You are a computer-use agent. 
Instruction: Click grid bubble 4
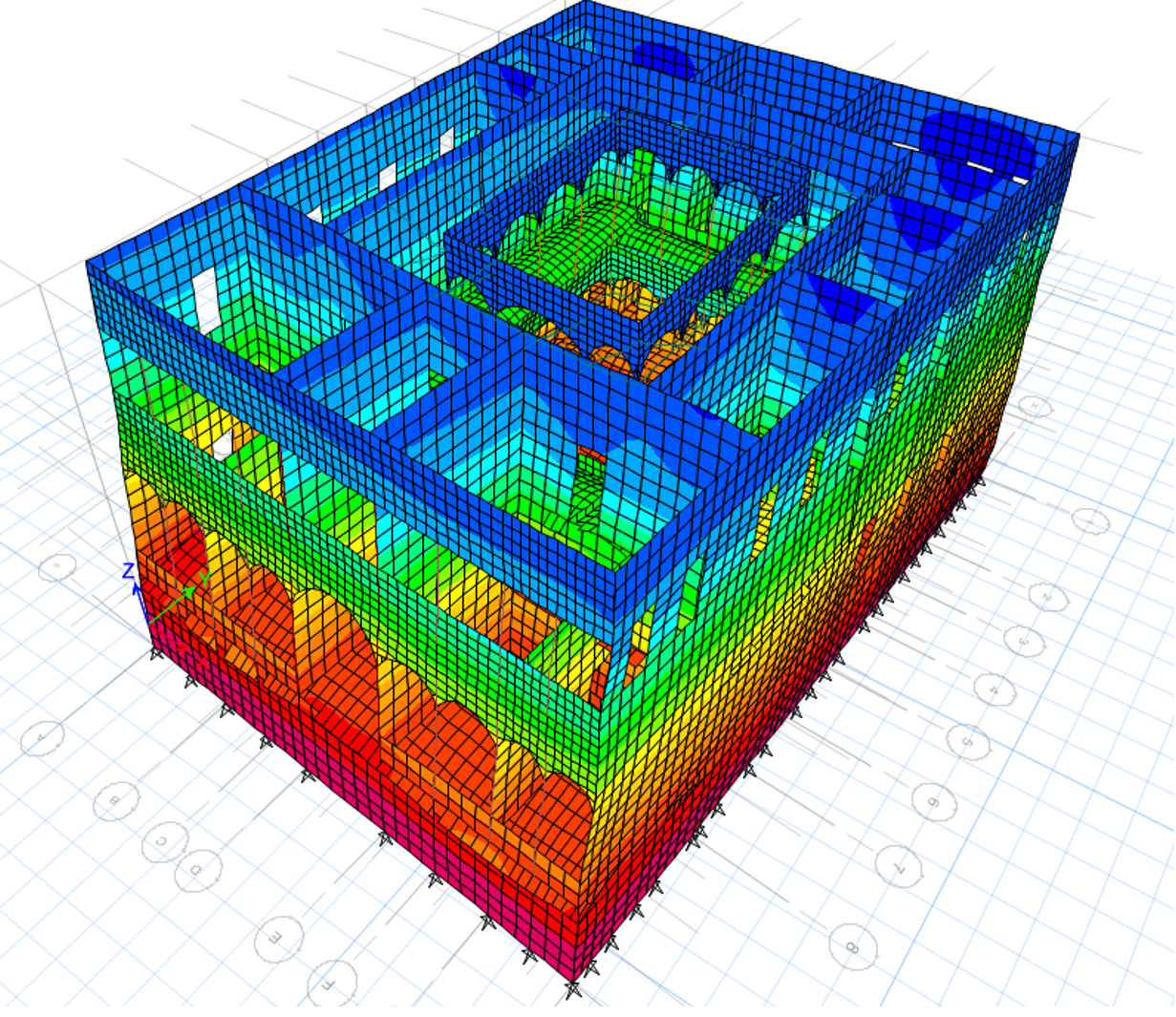[995, 688]
